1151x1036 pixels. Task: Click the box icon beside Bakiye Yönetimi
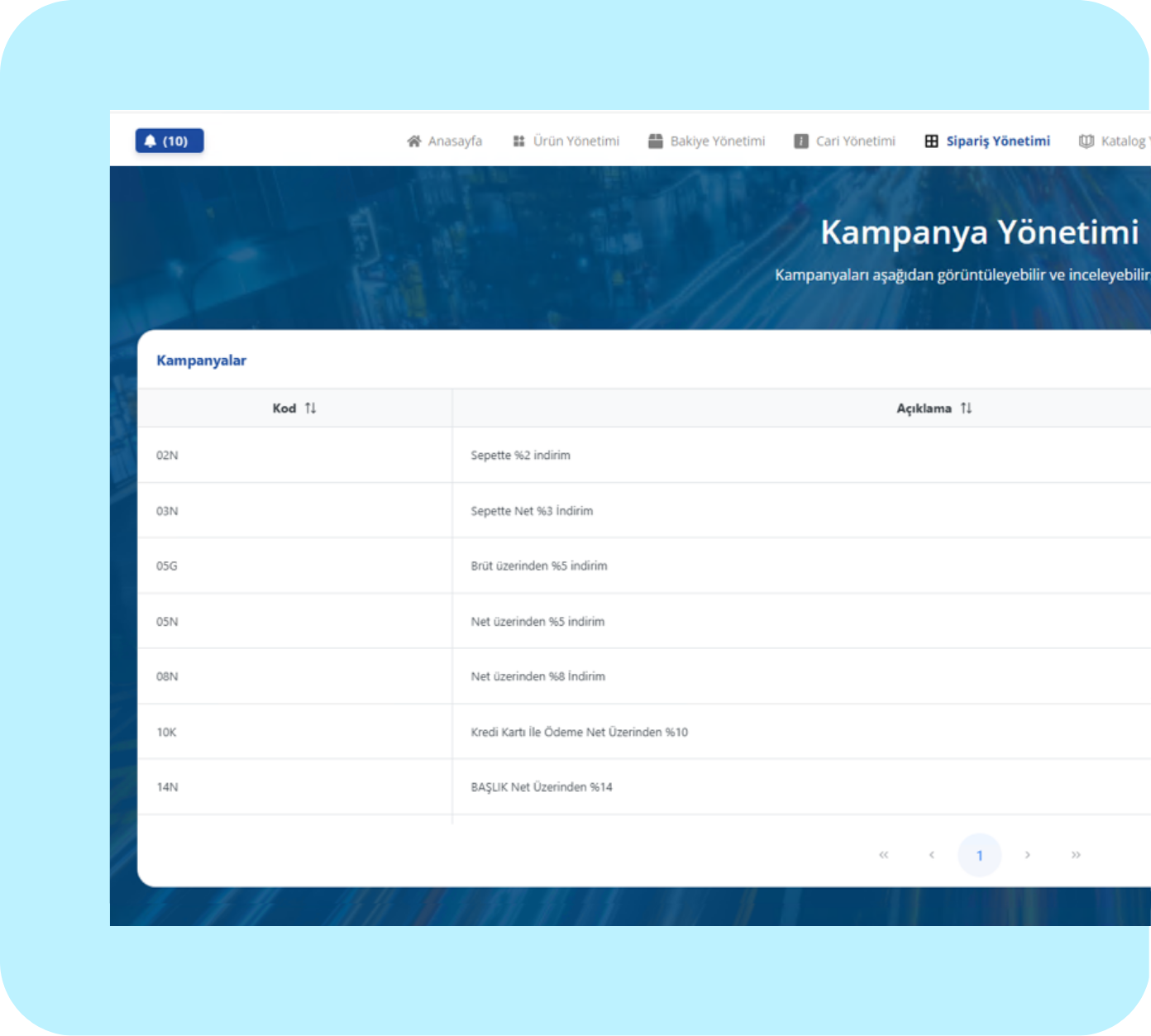(656, 141)
